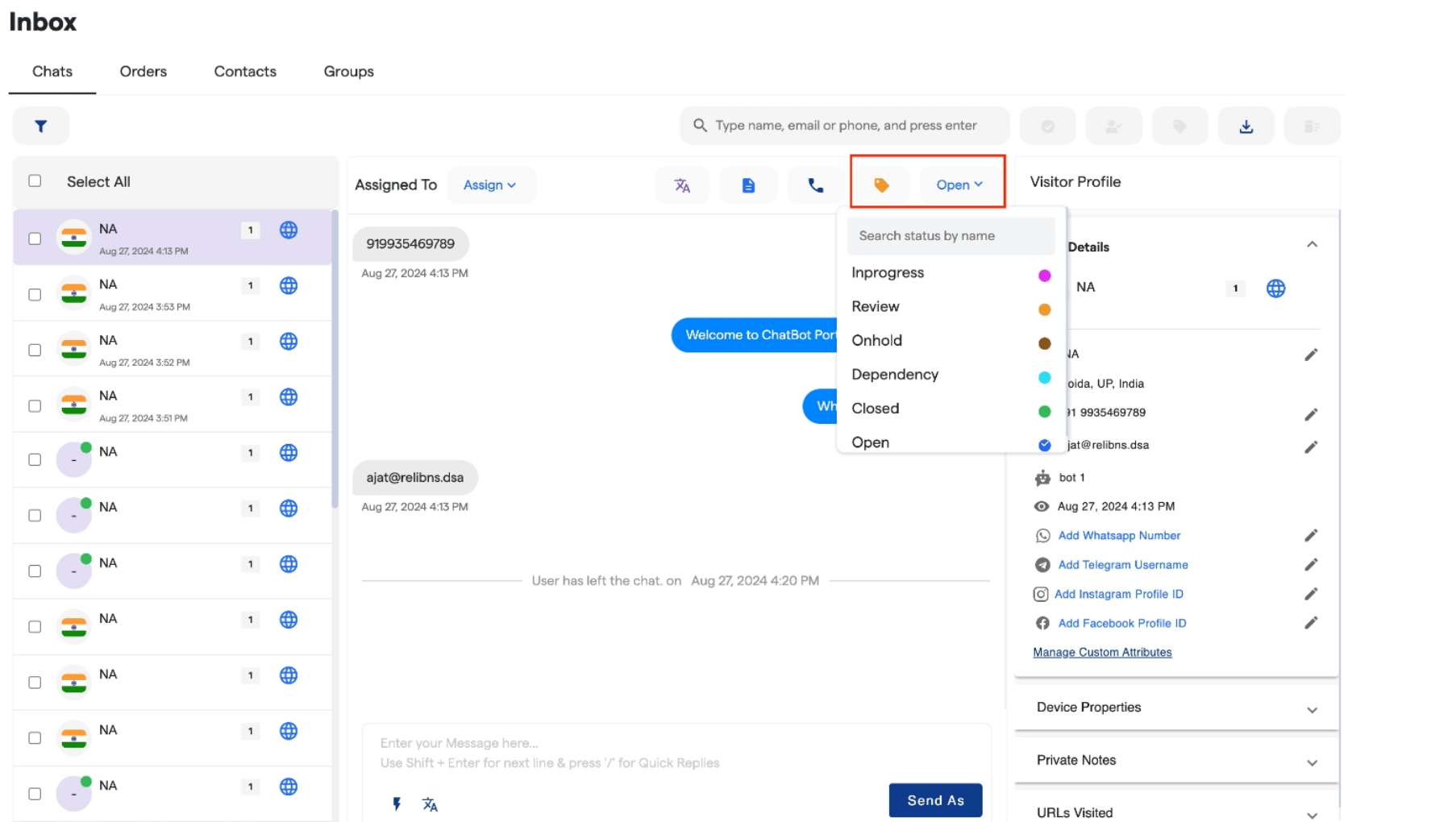Edit Telegram Username pencil icon

click(1311, 564)
